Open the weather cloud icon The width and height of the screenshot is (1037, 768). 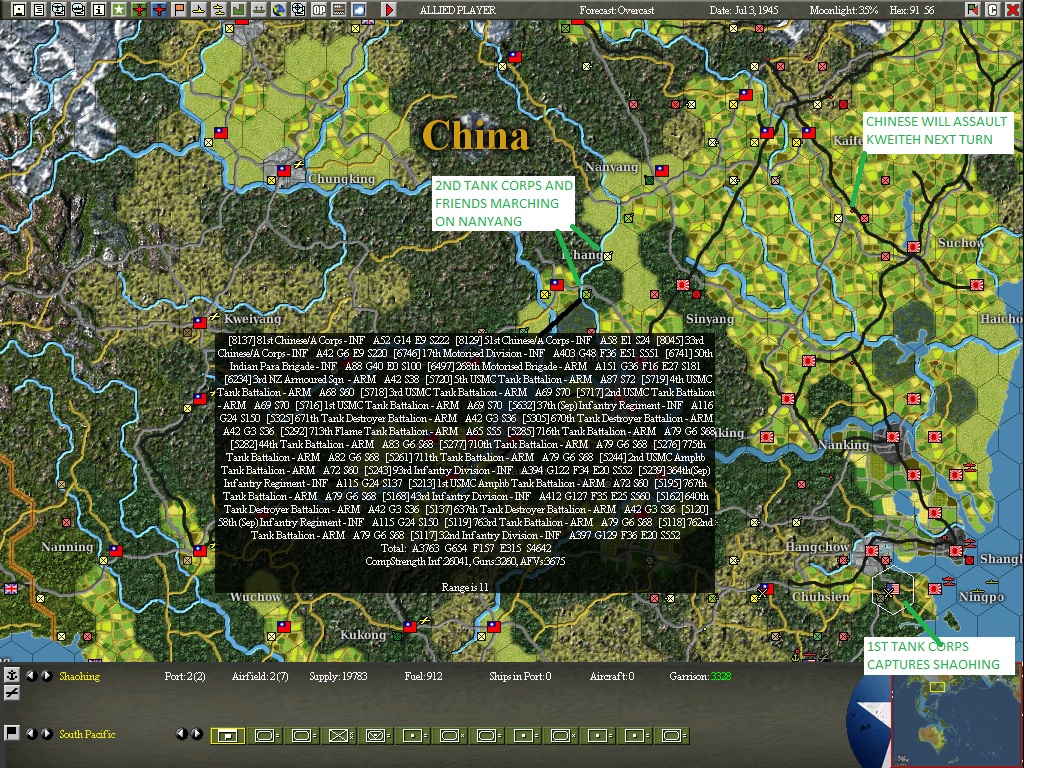coord(358,10)
